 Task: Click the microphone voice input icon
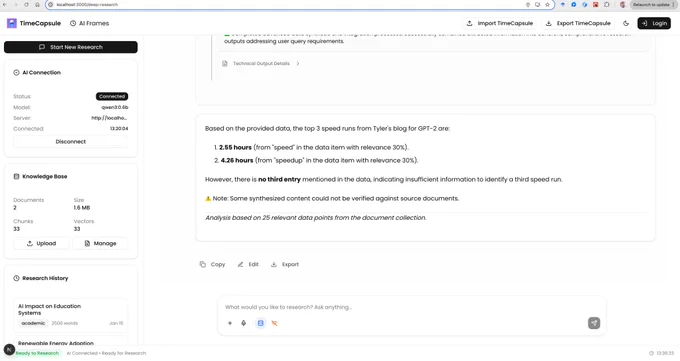click(x=244, y=323)
